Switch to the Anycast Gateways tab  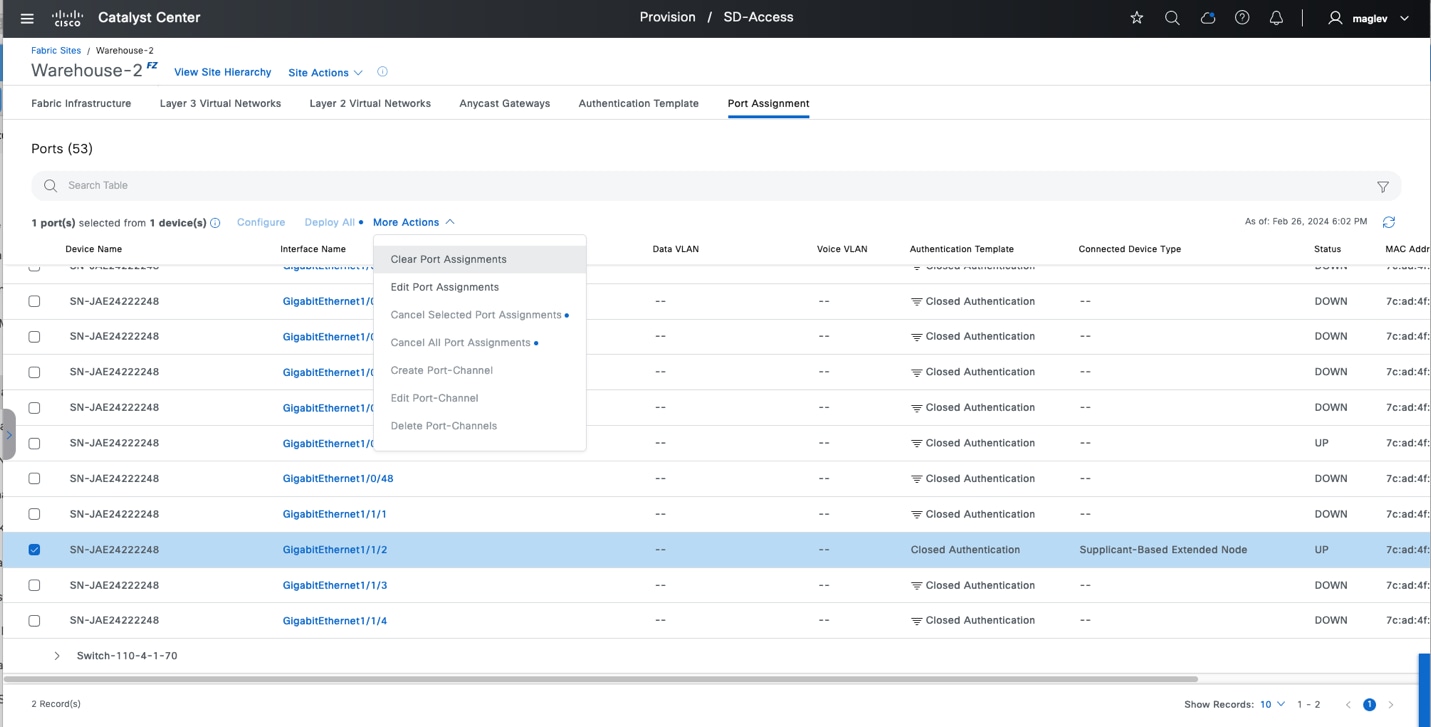(x=504, y=103)
